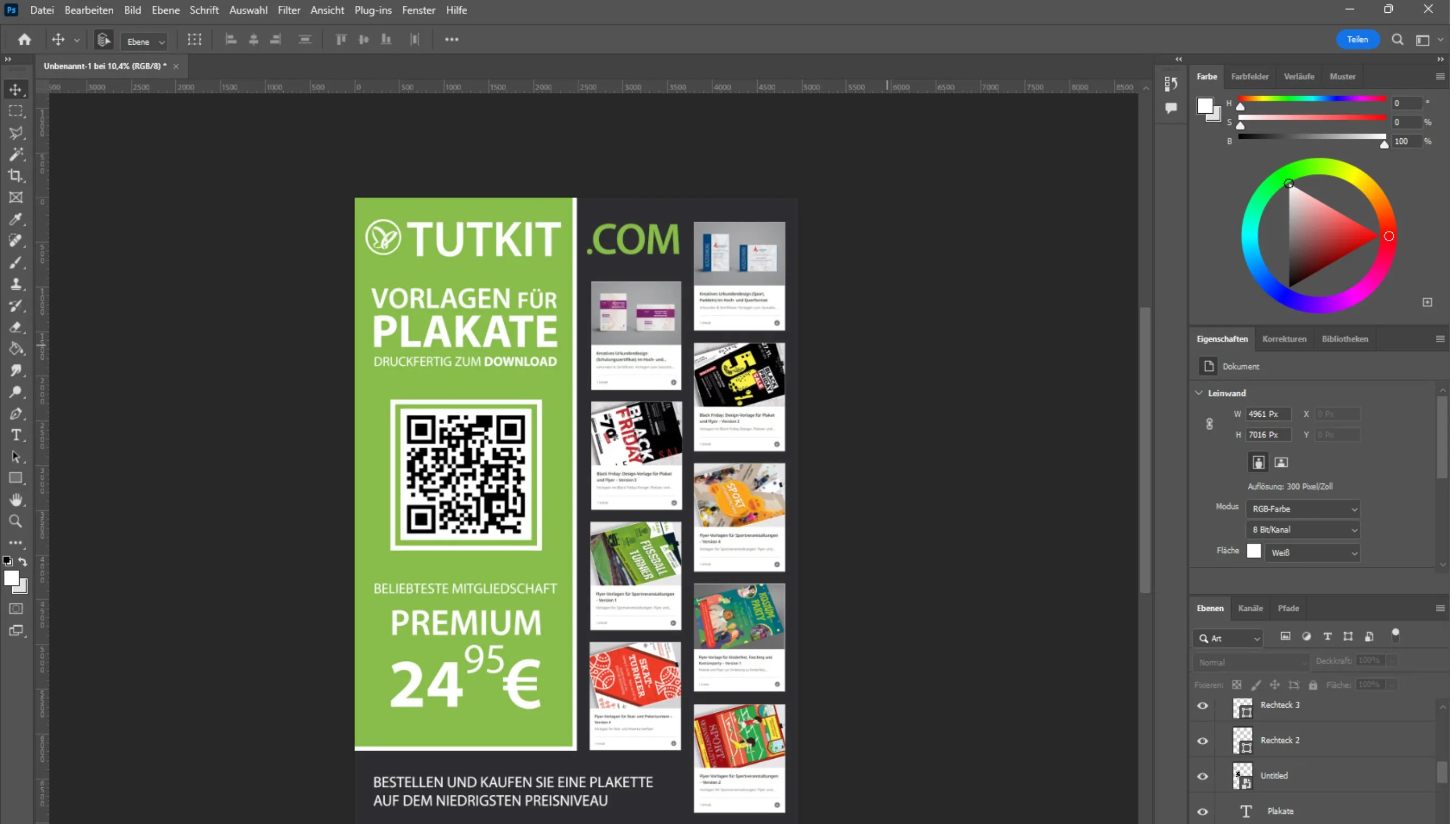Select the Clone Stamp tool

(16, 284)
